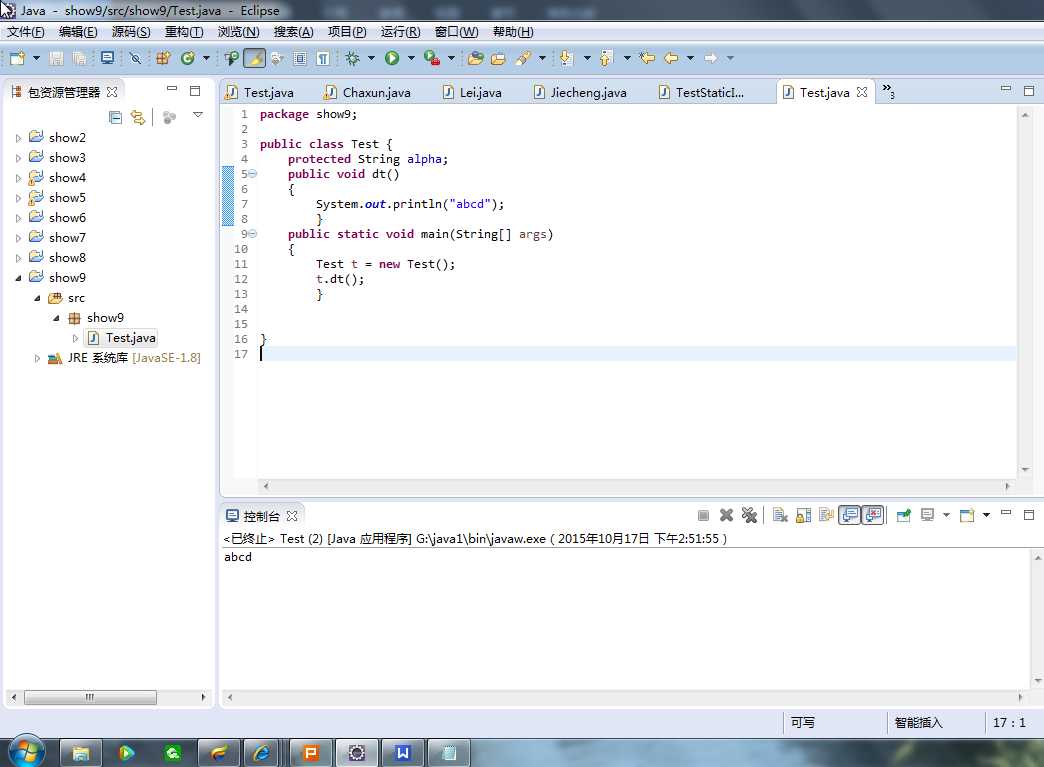Toggle Show Console on Standard Out

[850, 515]
